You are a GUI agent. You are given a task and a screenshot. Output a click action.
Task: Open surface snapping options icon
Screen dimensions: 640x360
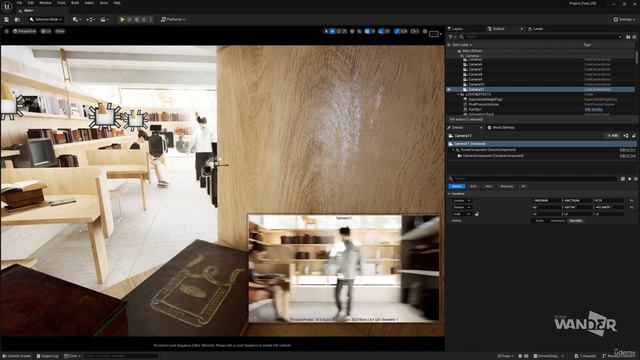tap(360, 31)
